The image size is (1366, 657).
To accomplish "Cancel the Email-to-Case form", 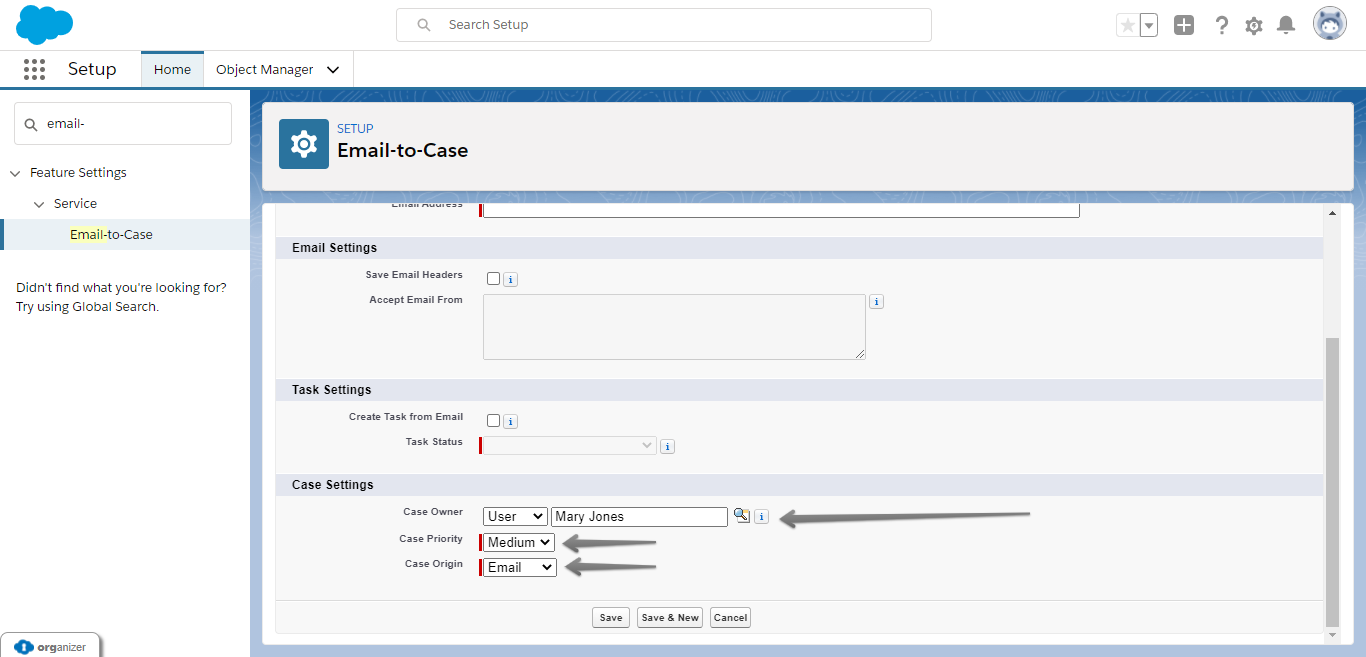I will (x=730, y=617).
